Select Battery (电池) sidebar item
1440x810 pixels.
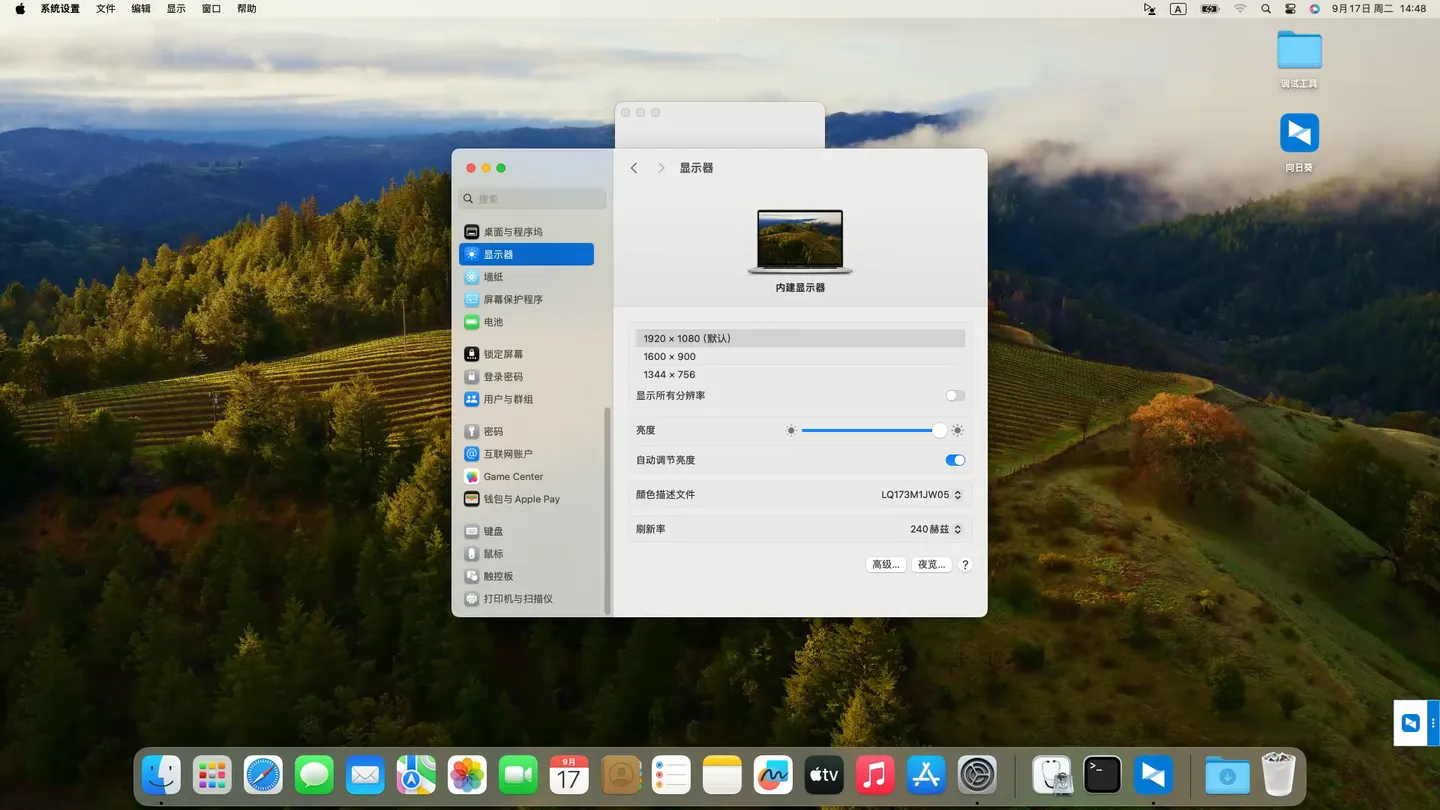tap(493, 322)
